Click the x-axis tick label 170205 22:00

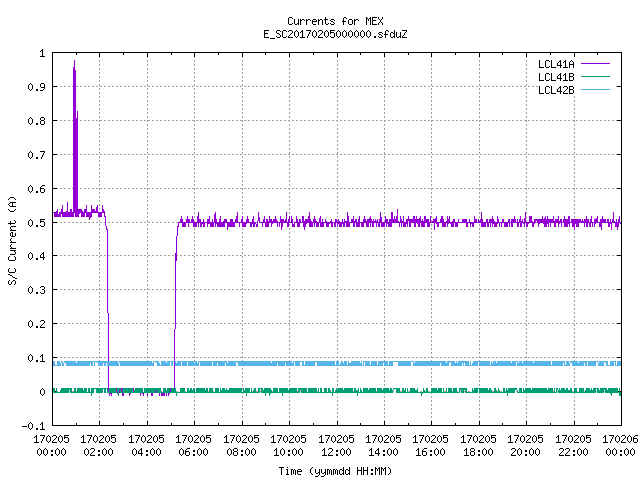573,446
